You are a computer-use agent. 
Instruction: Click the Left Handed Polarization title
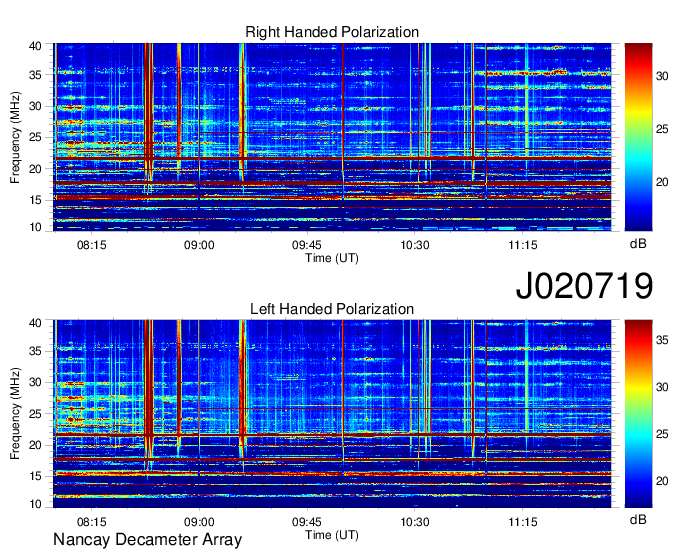point(332,309)
